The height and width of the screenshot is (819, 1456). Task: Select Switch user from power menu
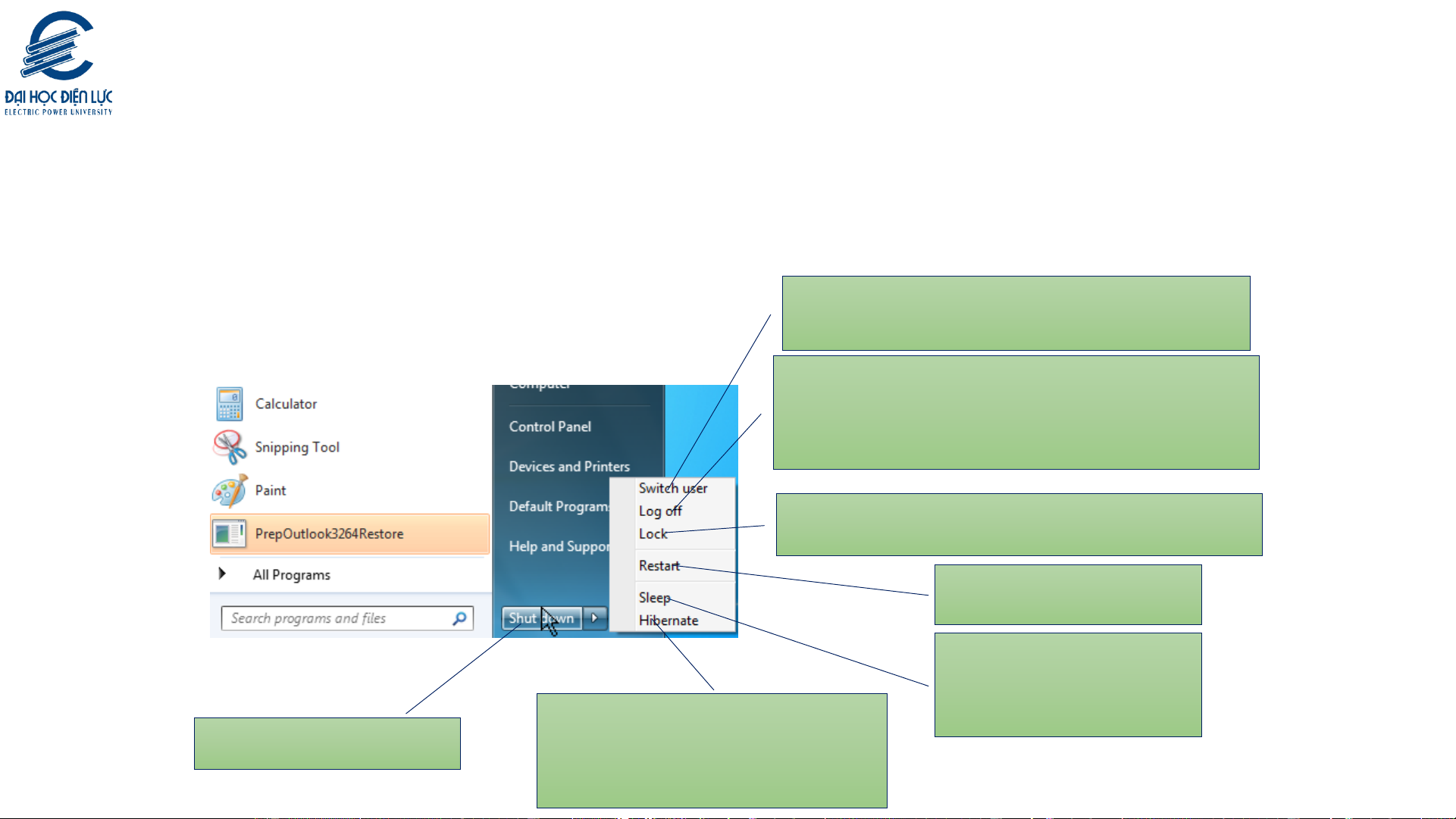[x=672, y=489]
